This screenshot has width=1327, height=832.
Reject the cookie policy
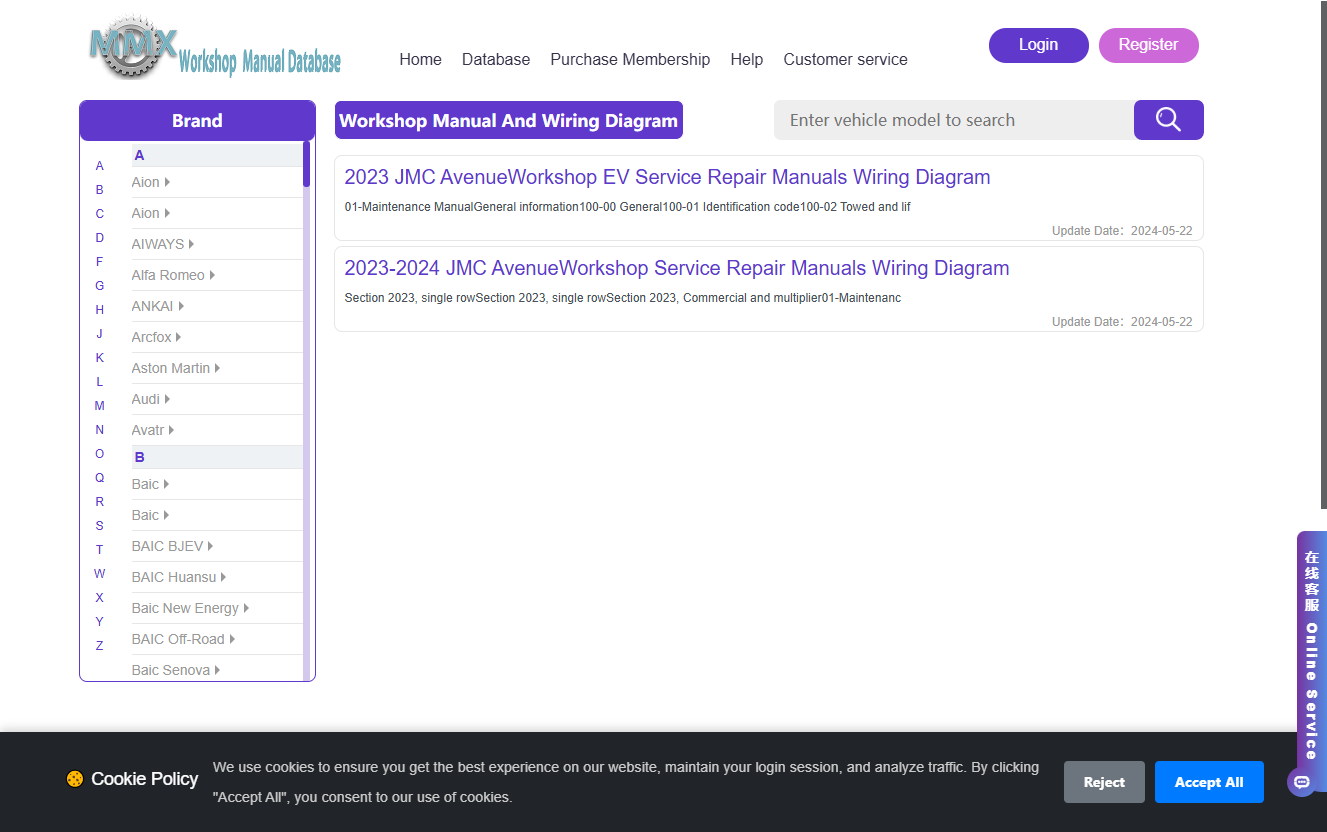coord(1104,782)
